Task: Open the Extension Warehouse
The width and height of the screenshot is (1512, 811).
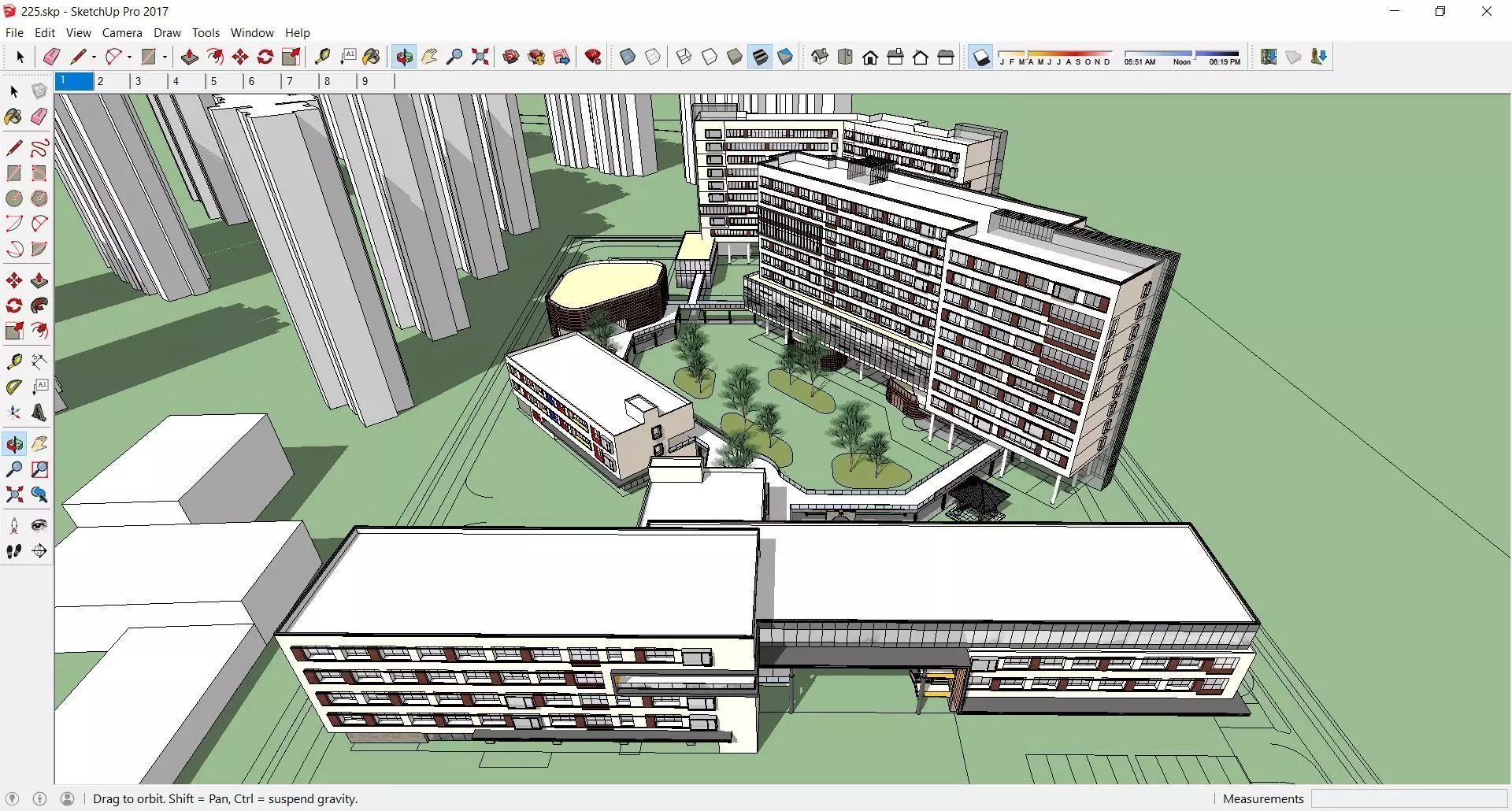Action: 536,57
